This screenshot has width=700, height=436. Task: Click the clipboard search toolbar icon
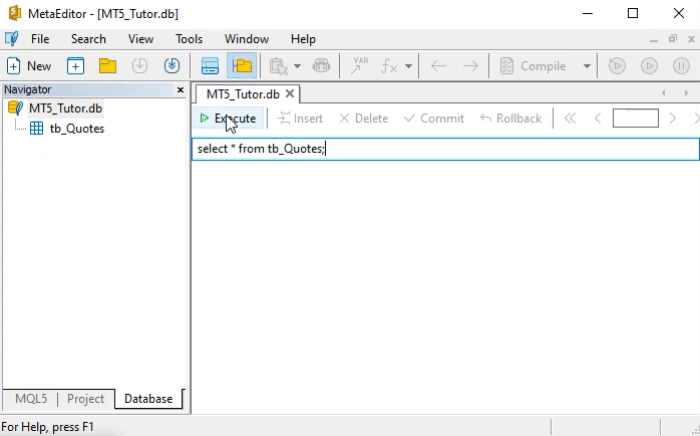point(279,66)
